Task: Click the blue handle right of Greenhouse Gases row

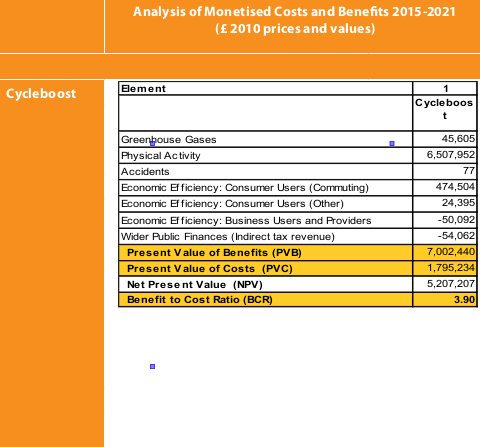Action: tap(392, 144)
